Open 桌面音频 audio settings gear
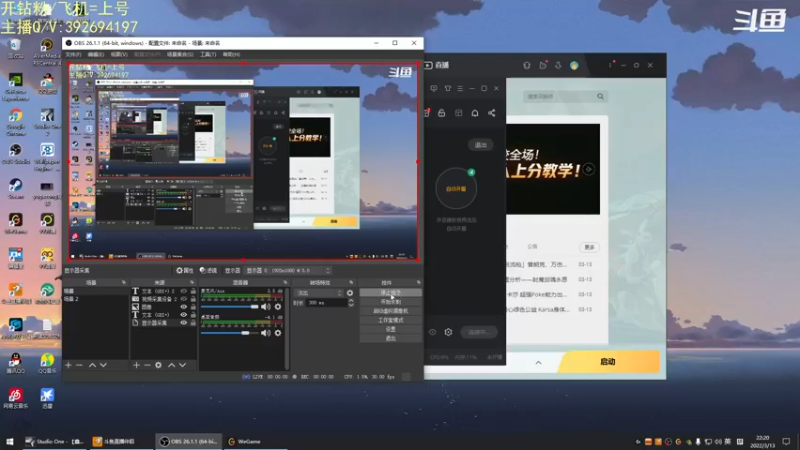Screen dimensions: 800x450 point(278,333)
